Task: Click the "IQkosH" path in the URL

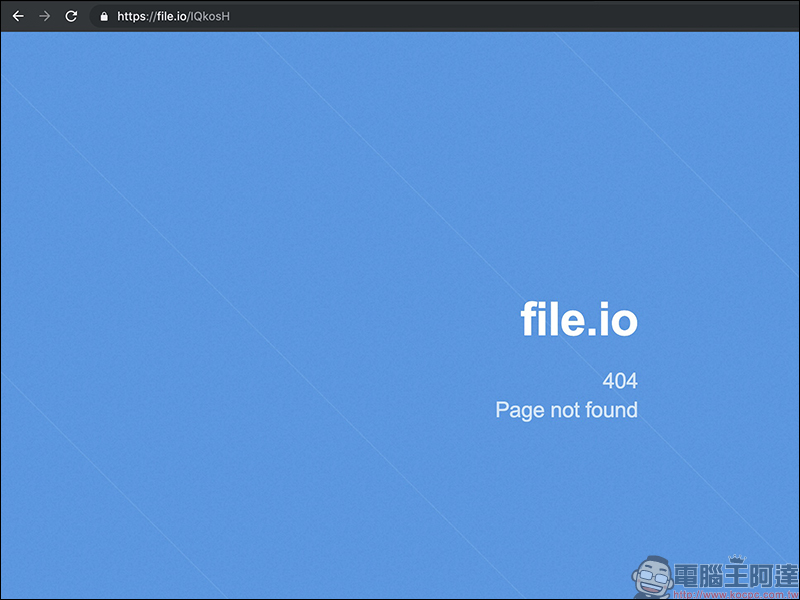Action: coord(210,16)
